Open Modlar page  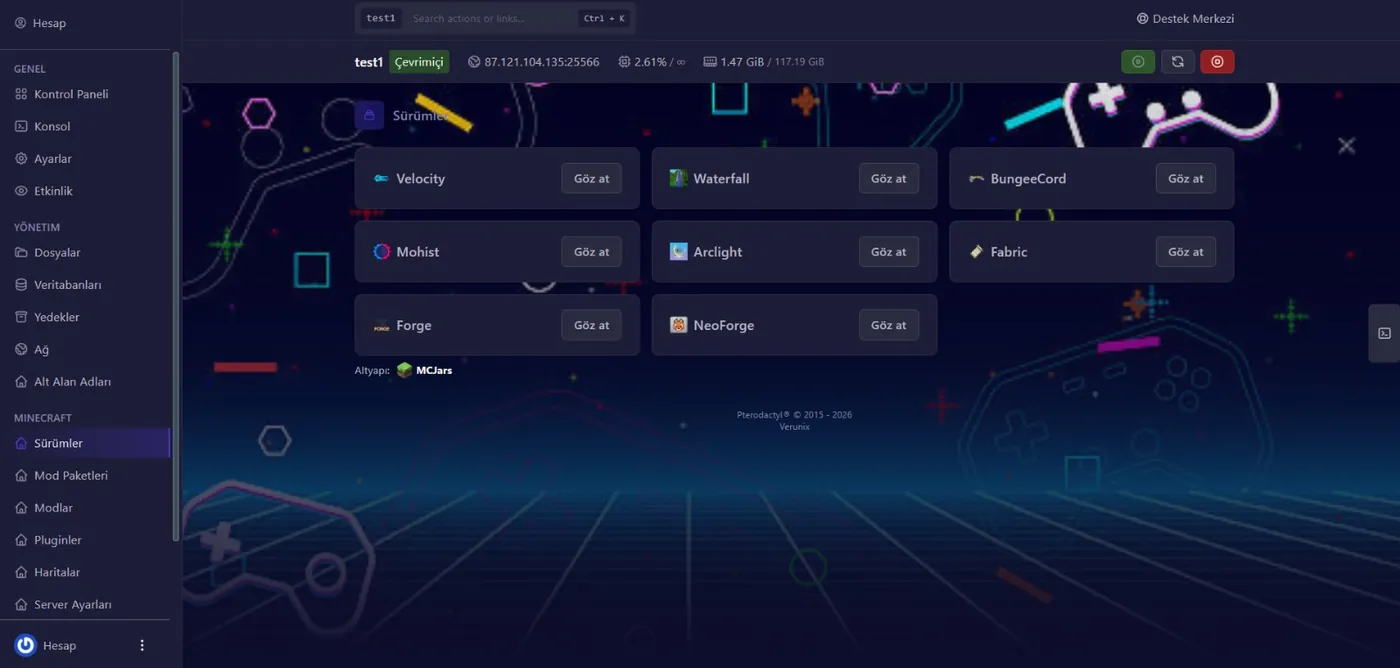click(85, 507)
